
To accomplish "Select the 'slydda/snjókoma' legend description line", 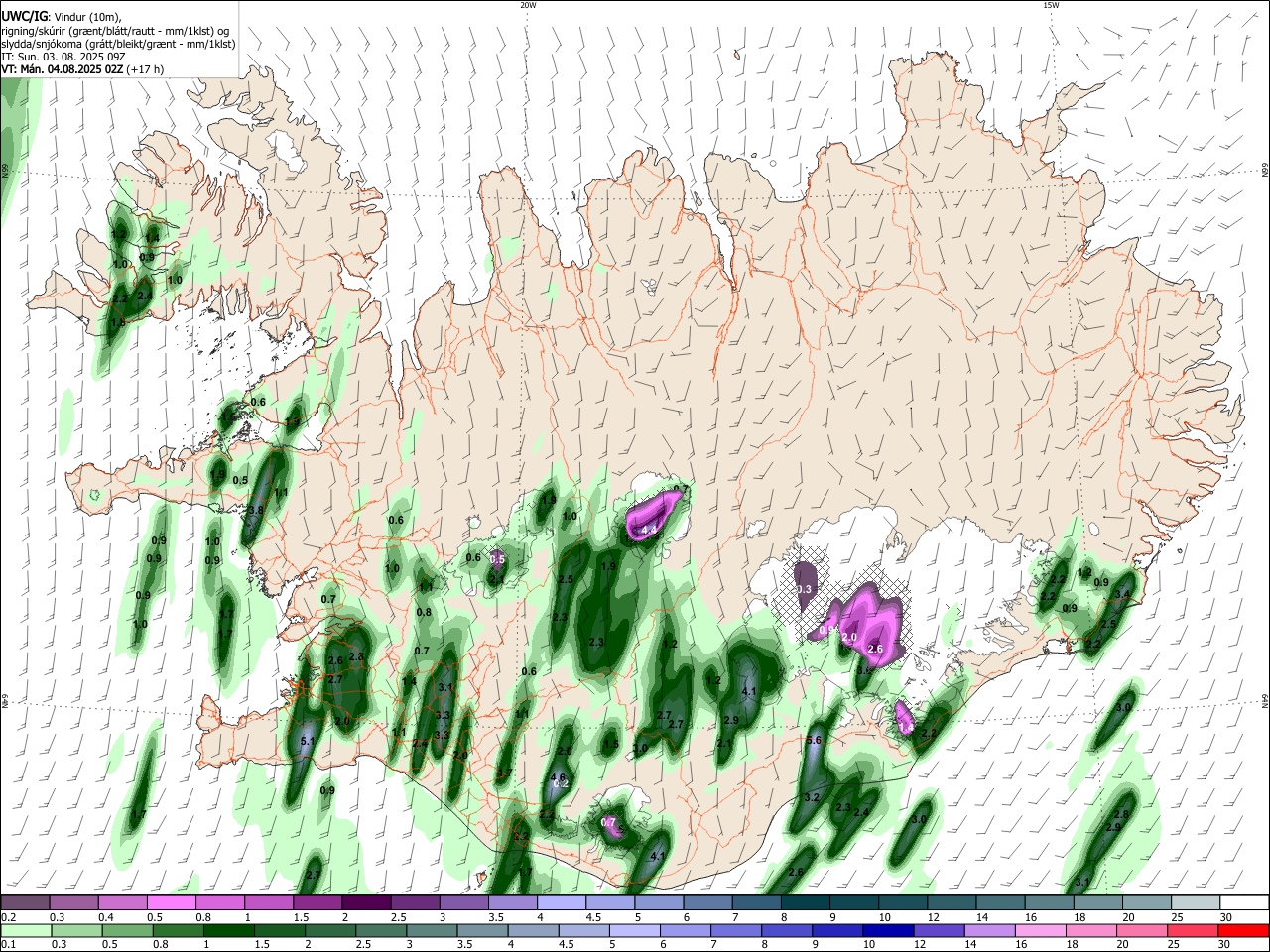I will tap(118, 44).
